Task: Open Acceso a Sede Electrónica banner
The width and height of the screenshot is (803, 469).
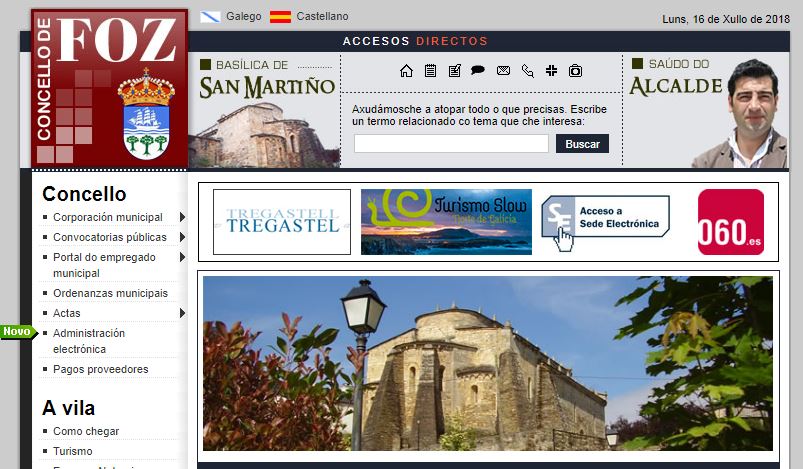Action: pos(605,223)
